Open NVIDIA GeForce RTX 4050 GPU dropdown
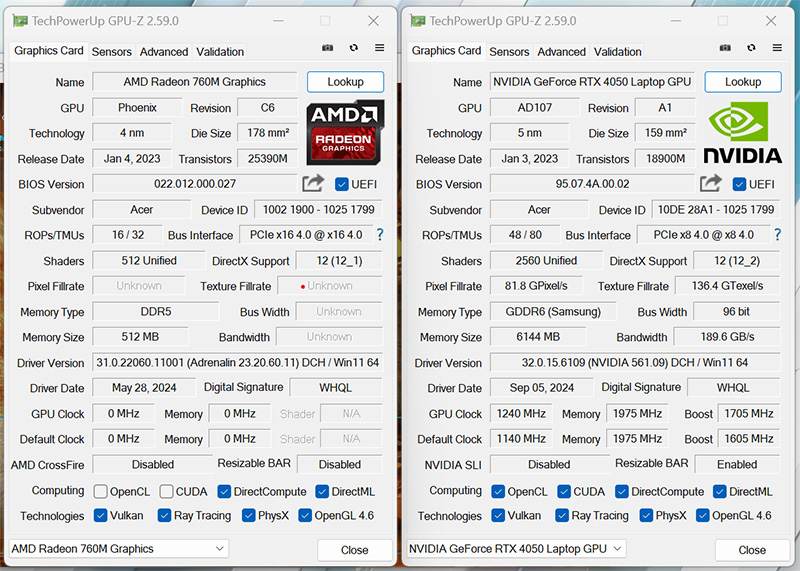Viewport: 800px width, 571px height. coord(516,549)
